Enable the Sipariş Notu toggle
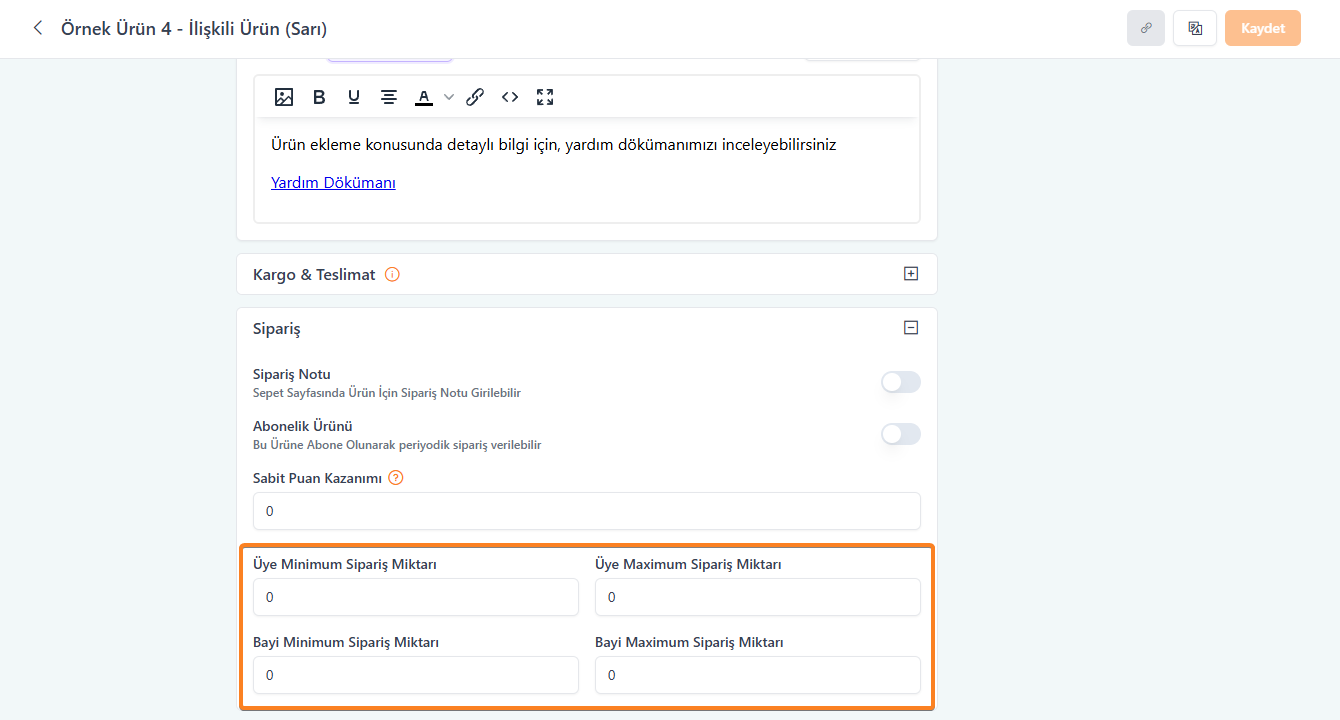 [x=900, y=382]
